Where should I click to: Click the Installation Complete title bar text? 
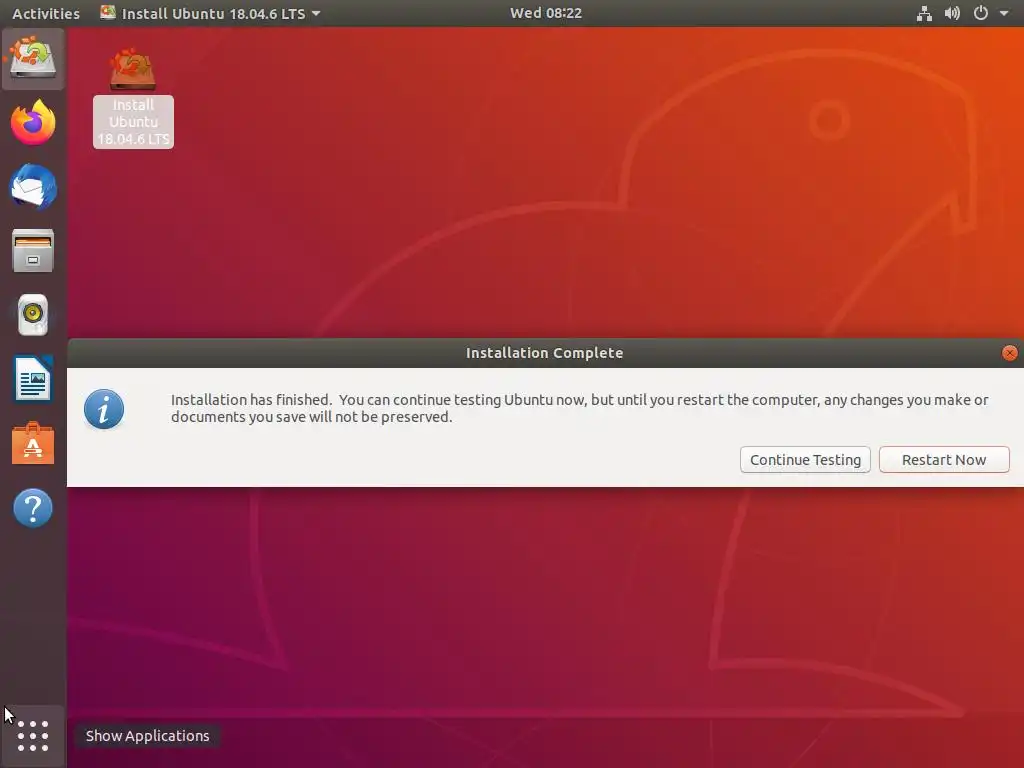[x=545, y=353]
